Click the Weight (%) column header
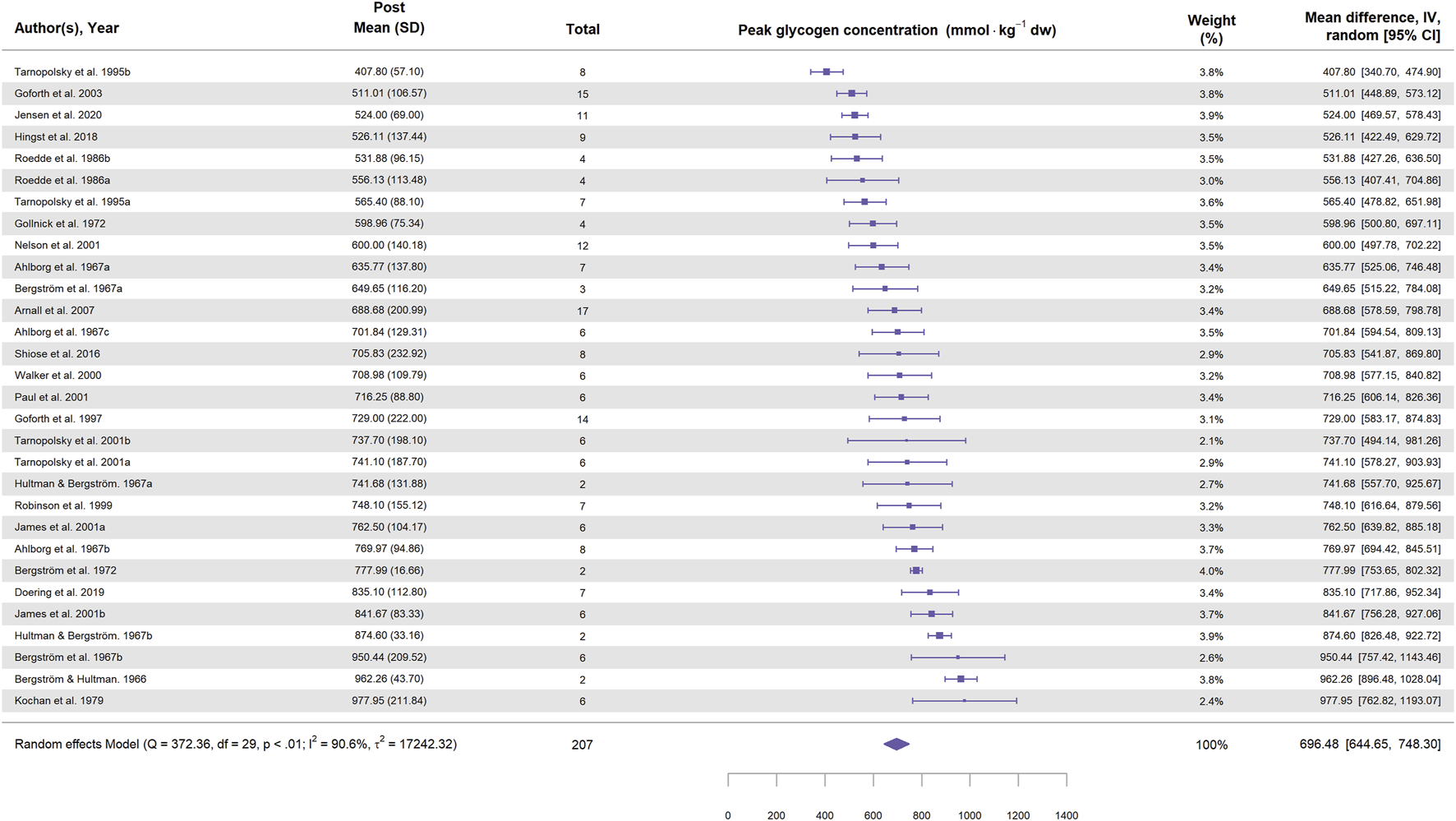 coord(1211,29)
